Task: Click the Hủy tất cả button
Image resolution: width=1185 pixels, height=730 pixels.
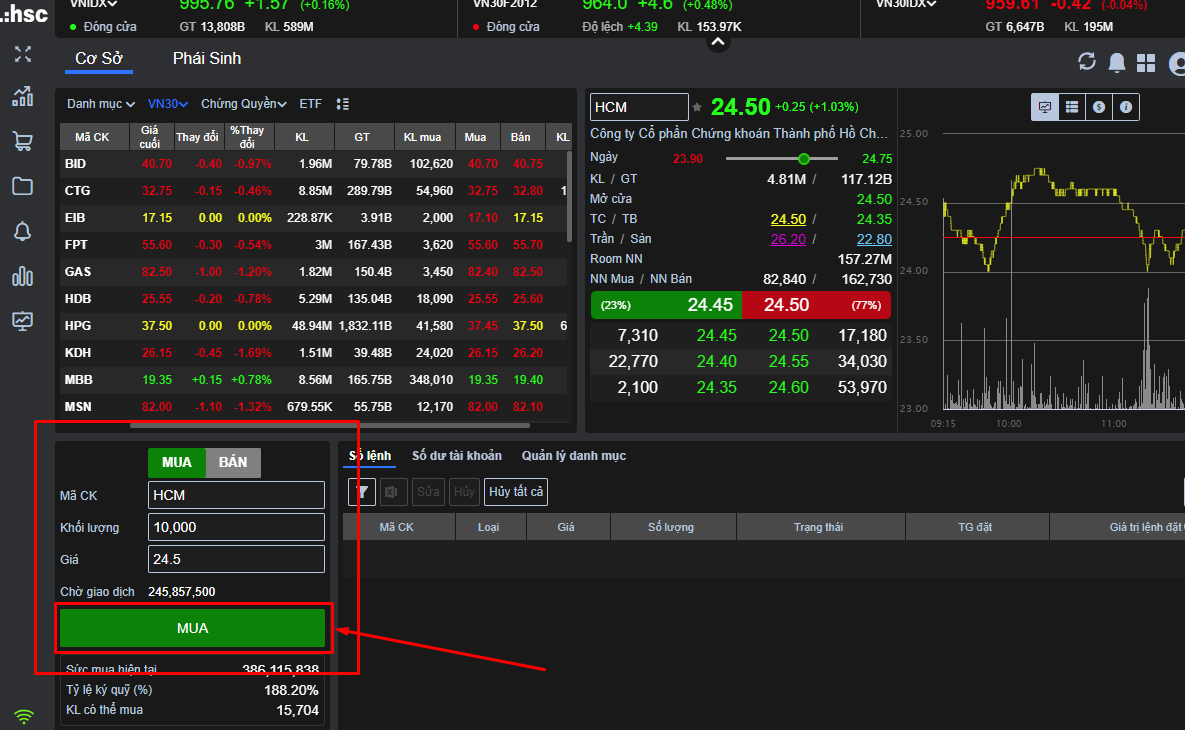Action: click(516, 492)
